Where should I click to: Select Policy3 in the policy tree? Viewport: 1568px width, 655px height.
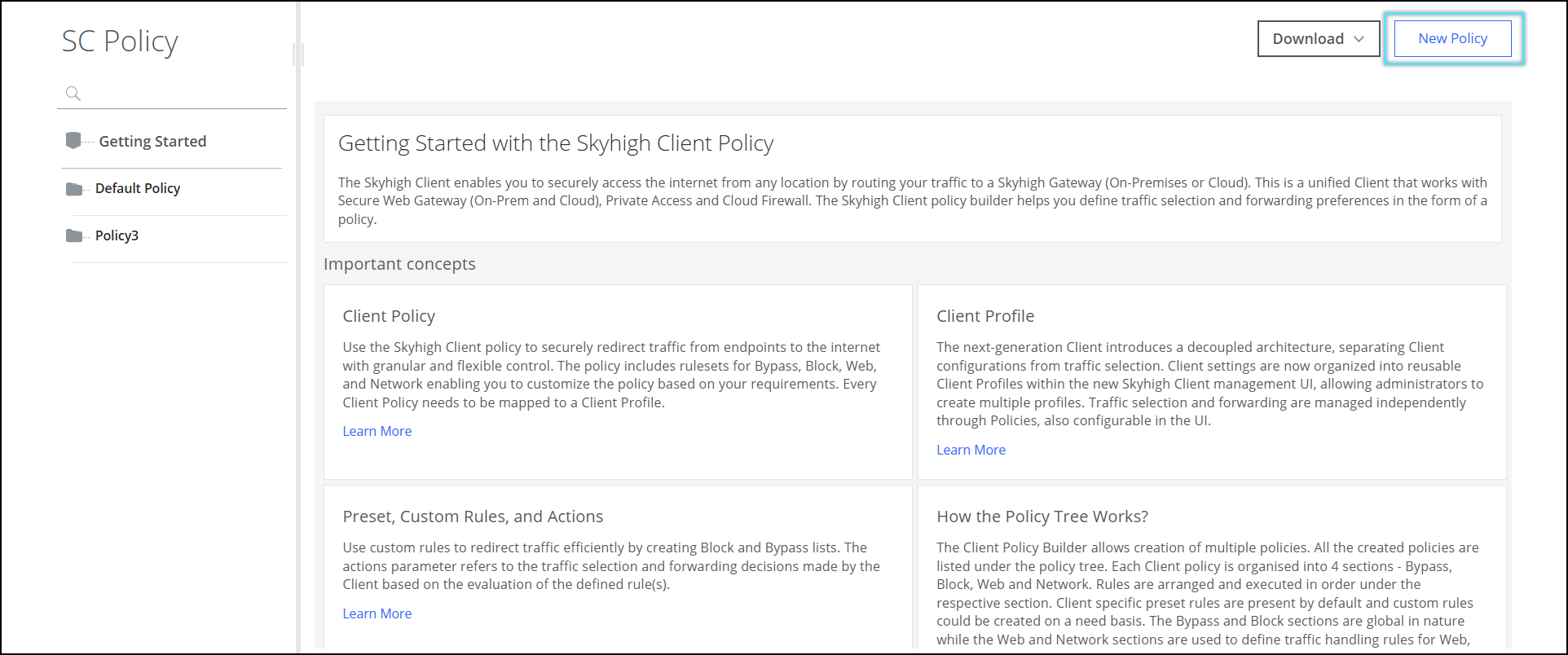(117, 236)
